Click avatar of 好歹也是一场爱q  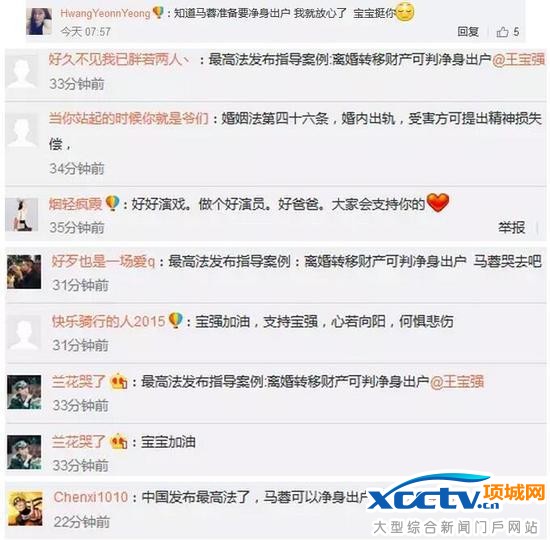24,272
